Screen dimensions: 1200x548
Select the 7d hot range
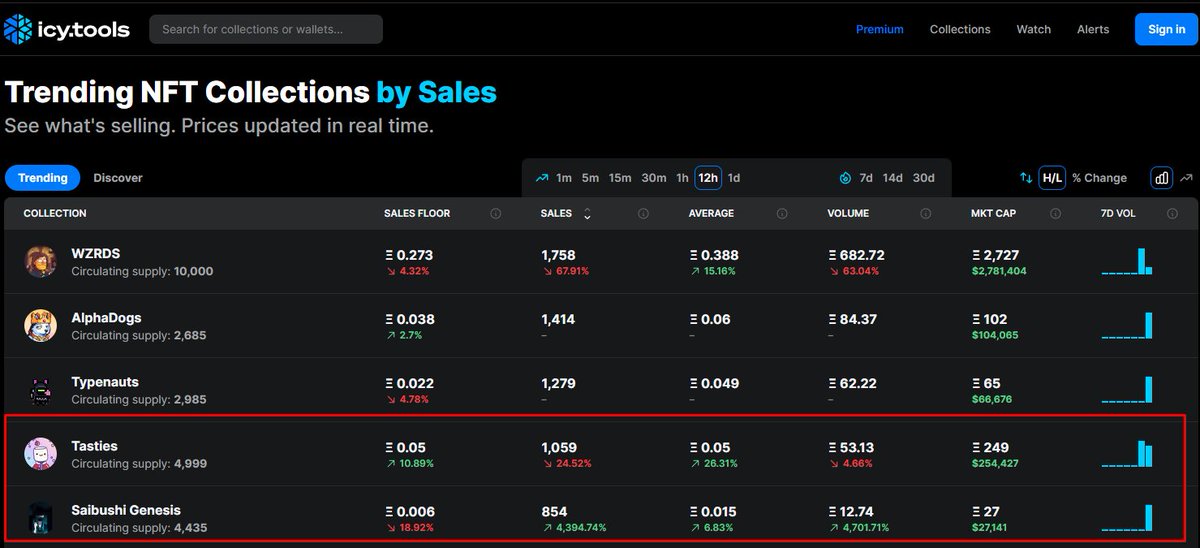pos(866,178)
